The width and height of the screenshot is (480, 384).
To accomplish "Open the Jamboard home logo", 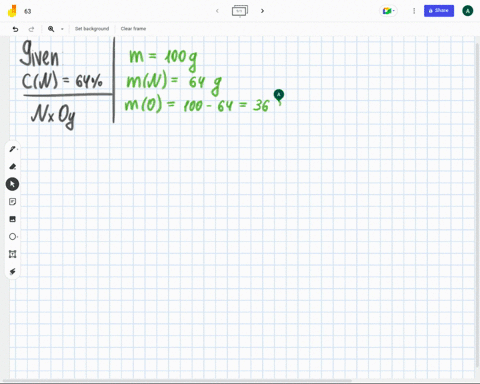I will pyautogui.click(x=12, y=11).
